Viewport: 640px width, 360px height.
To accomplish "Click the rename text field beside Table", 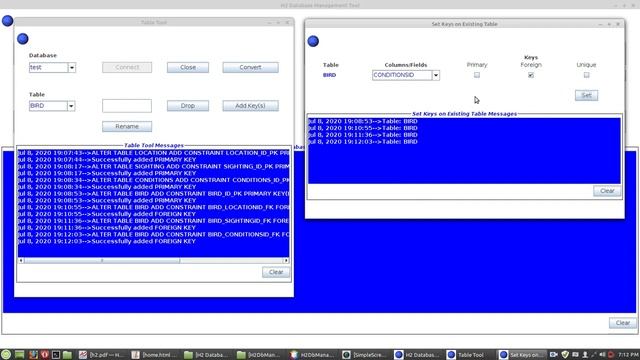I will 127,106.
